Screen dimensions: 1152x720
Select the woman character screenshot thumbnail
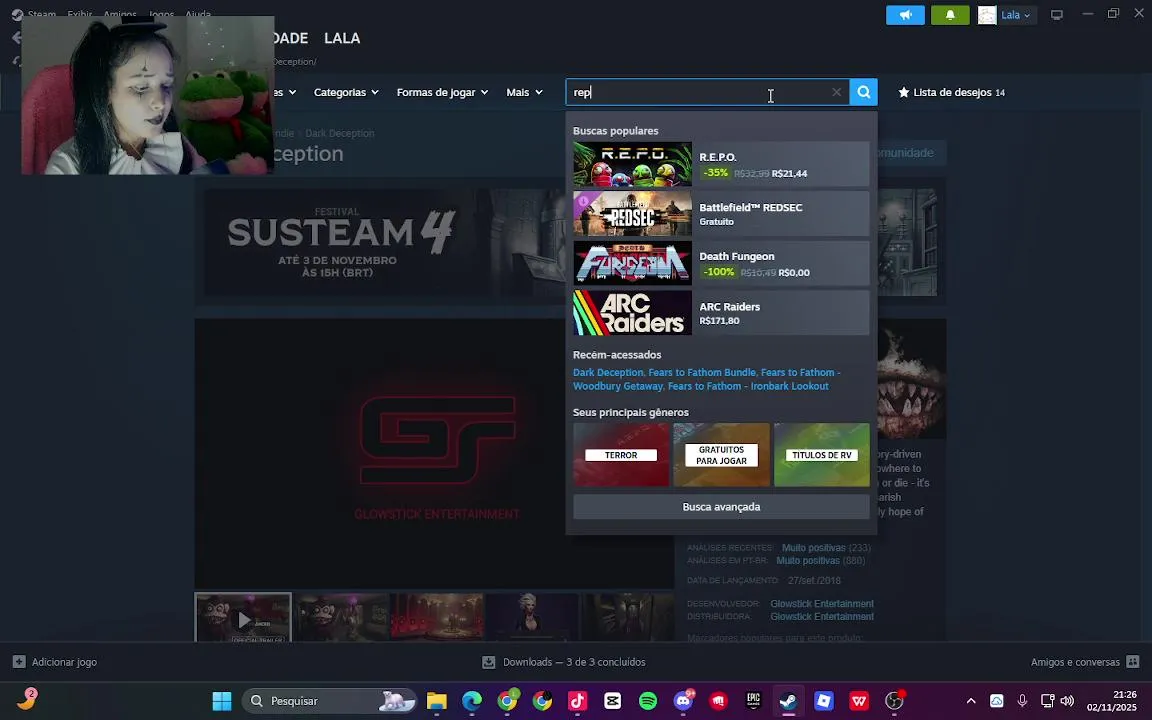[533, 618]
